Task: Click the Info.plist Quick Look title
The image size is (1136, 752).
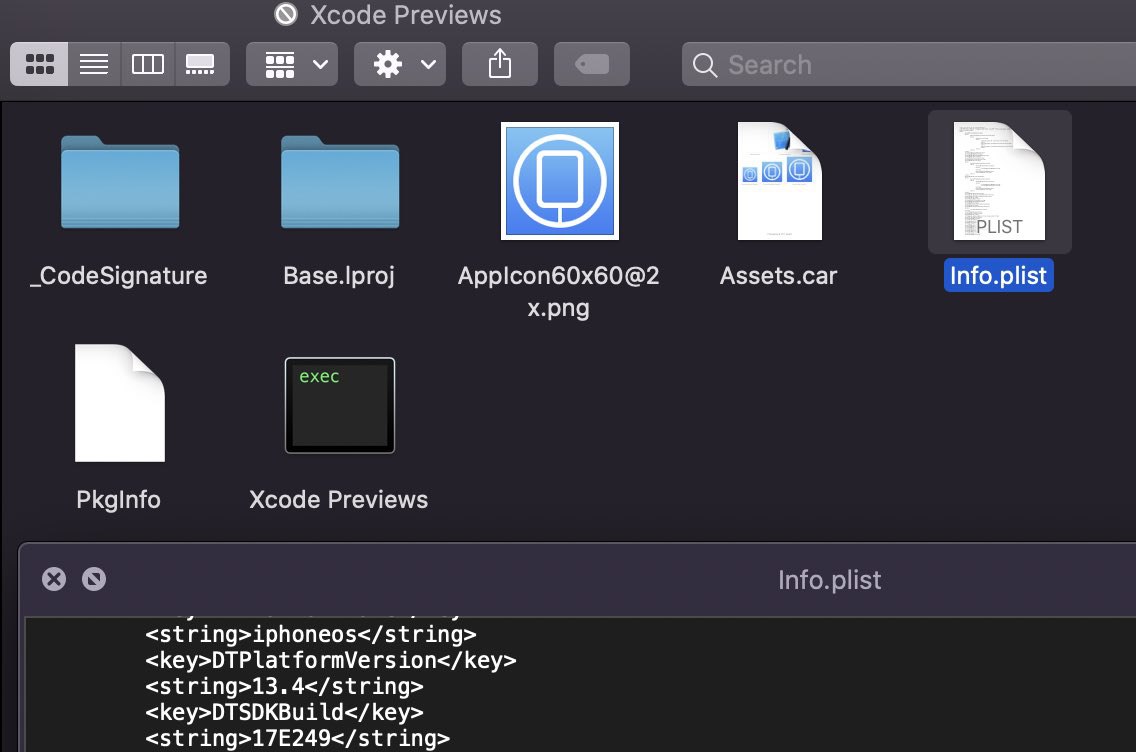Action: click(830, 580)
